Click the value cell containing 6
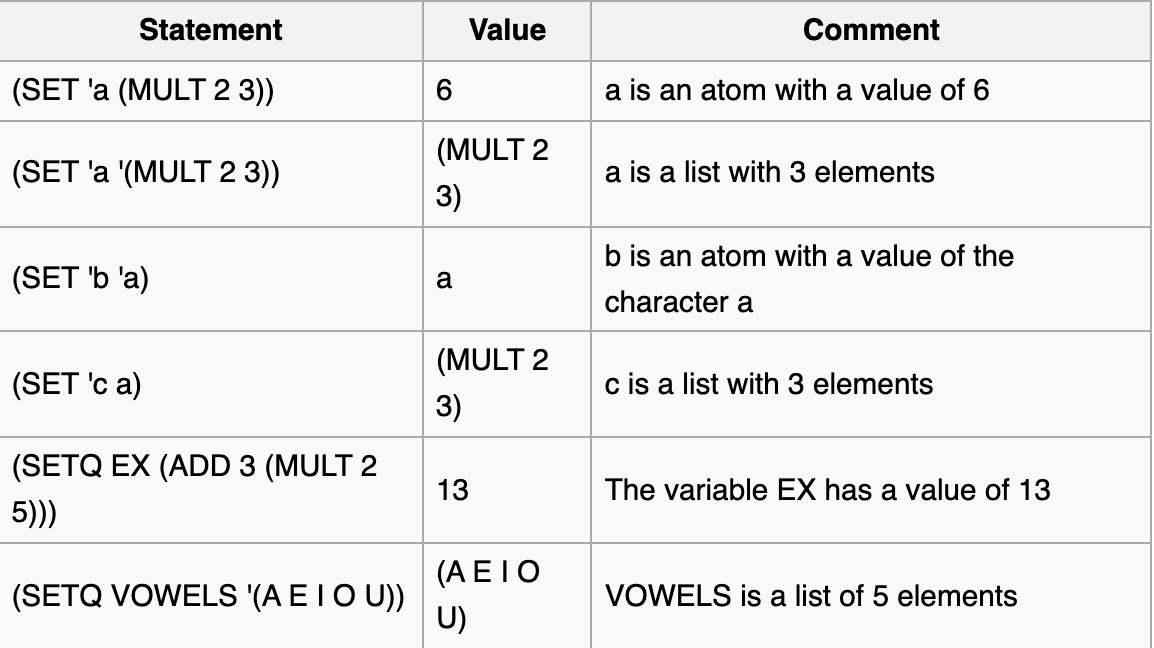The height and width of the screenshot is (648, 1154). pos(445,91)
